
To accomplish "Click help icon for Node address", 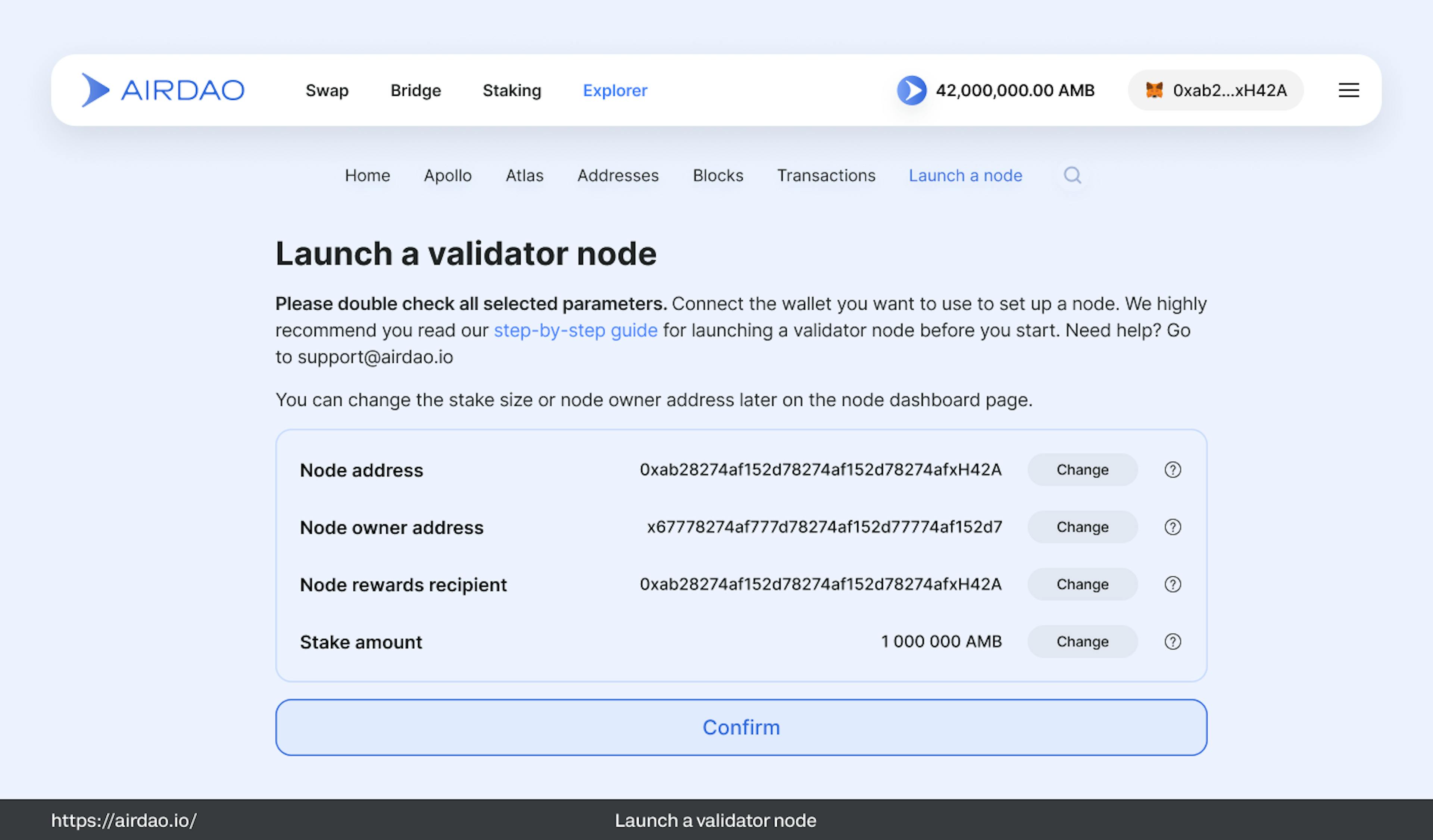I will coord(1173,470).
